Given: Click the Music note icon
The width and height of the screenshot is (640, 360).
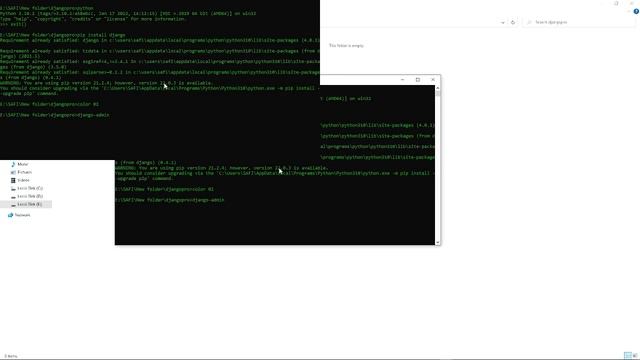Looking at the screenshot, I should pos(13,164).
